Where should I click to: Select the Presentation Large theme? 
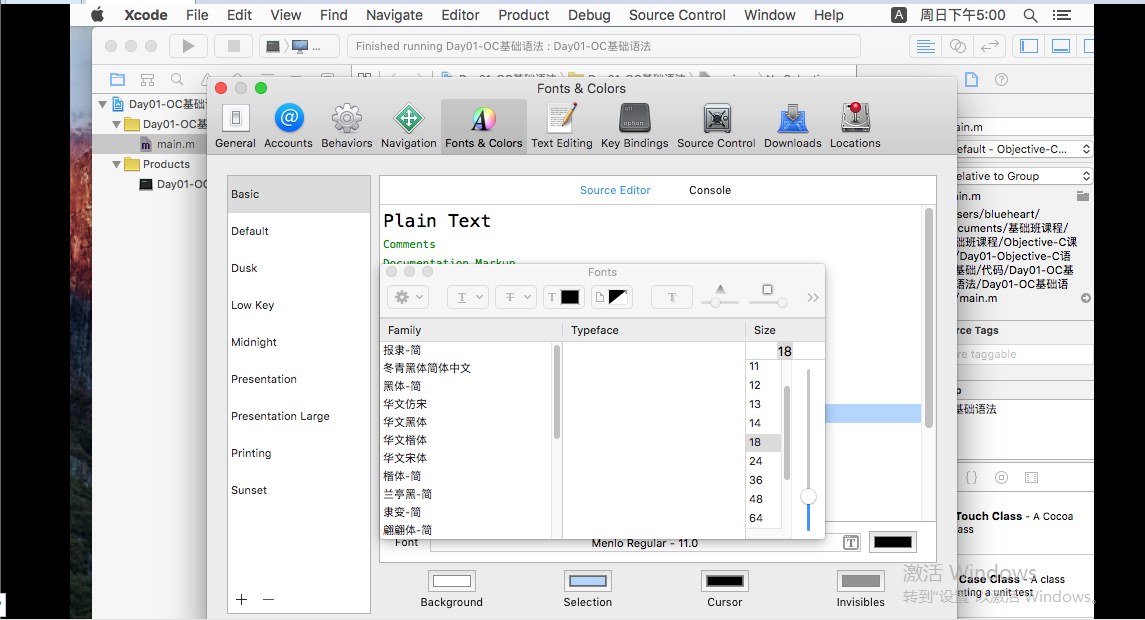(x=299, y=416)
